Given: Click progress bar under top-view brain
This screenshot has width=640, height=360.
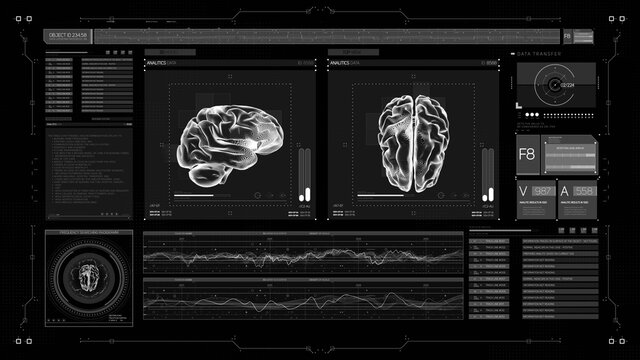Looking at the screenshot, I should [x=385, y=196].
